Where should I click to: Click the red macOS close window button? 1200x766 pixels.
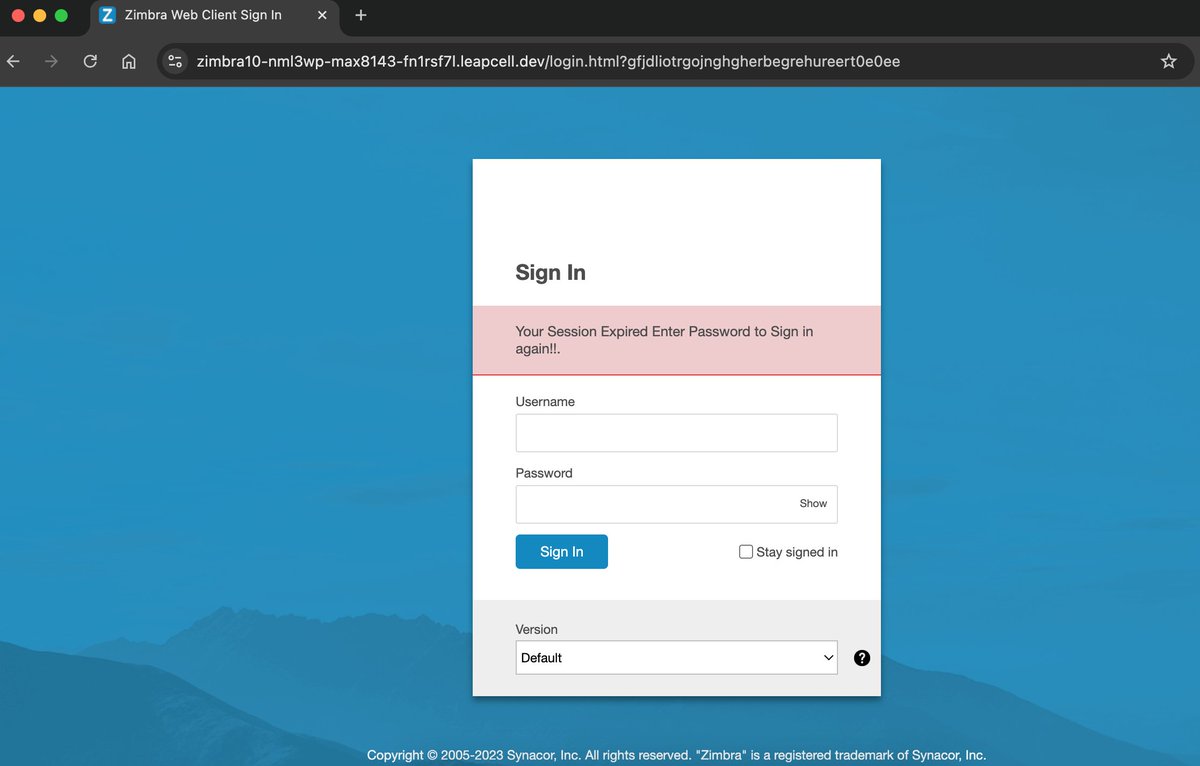[18, 15]
